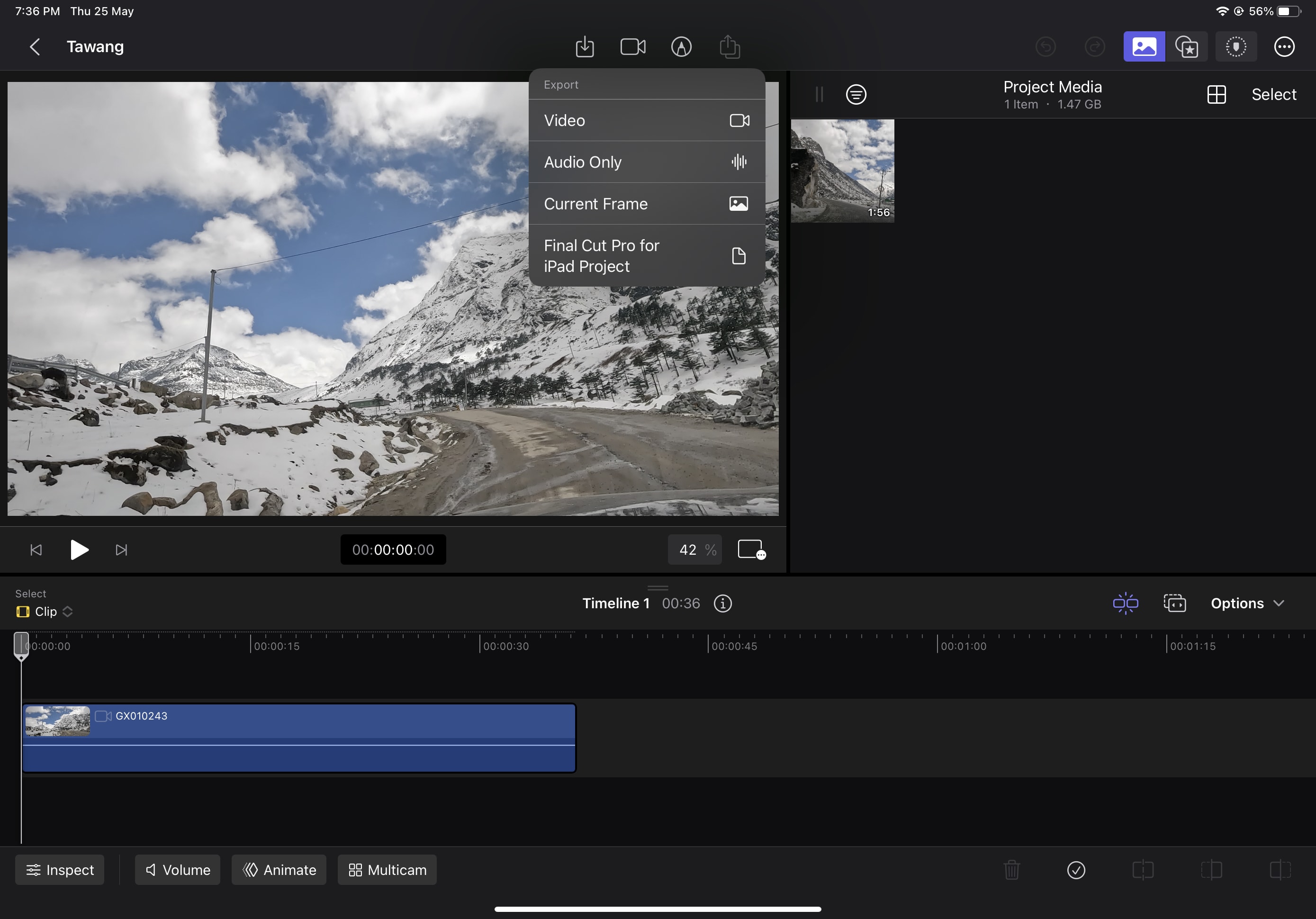Open the Options dropdown above the timeline

point(1248,603)
